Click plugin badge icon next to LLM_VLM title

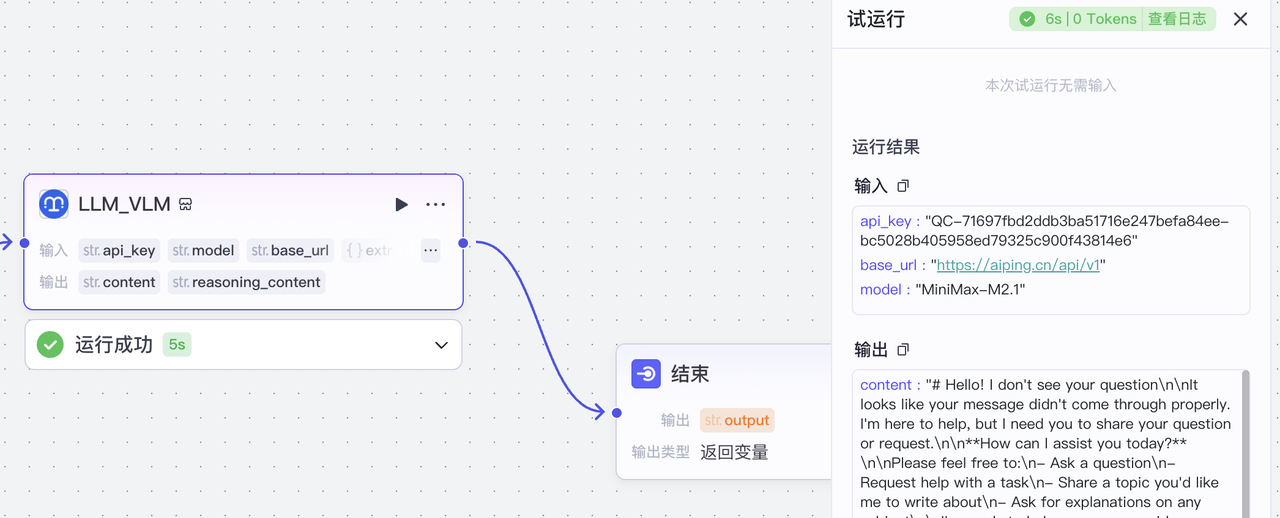185,205
